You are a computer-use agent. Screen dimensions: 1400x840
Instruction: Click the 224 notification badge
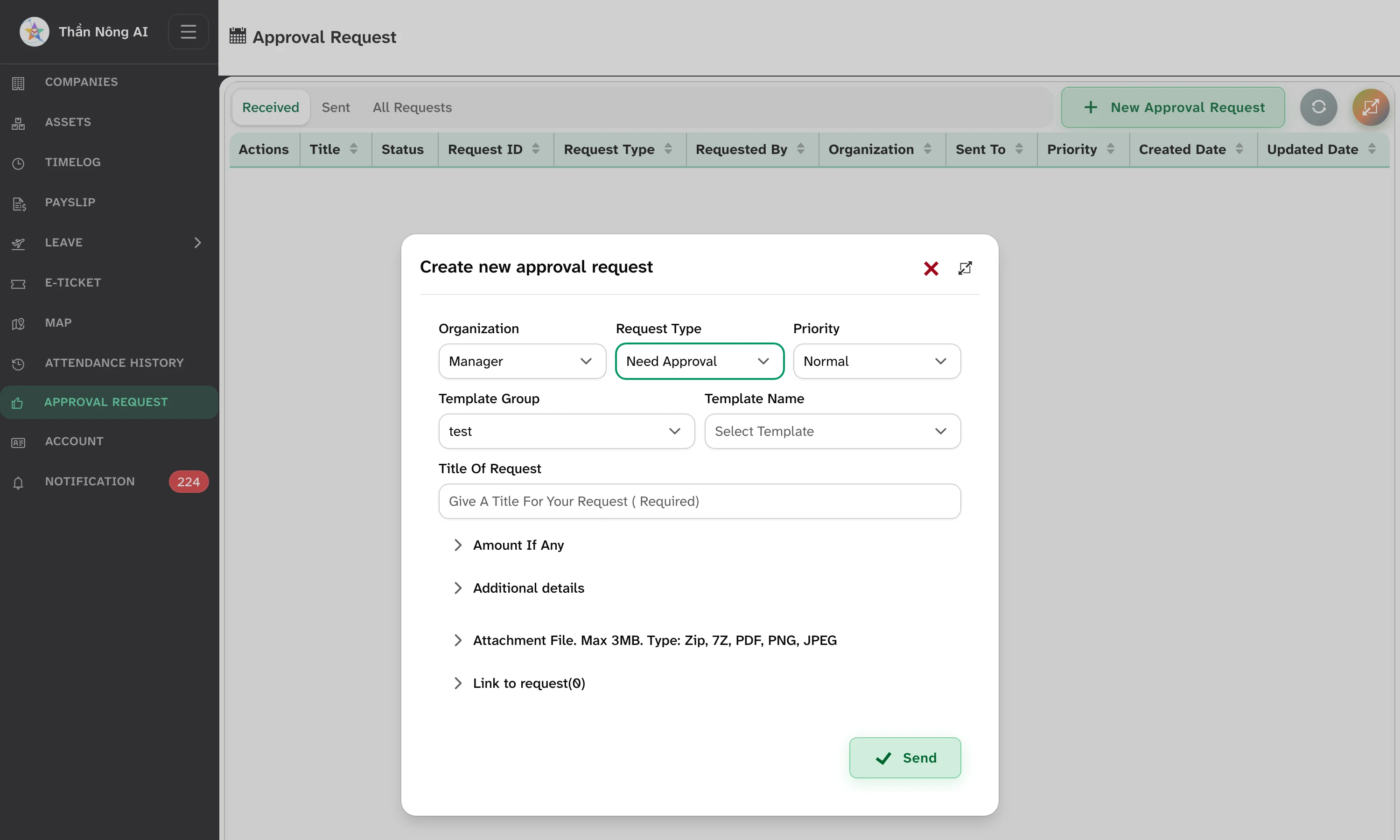[x=189, y=482]
